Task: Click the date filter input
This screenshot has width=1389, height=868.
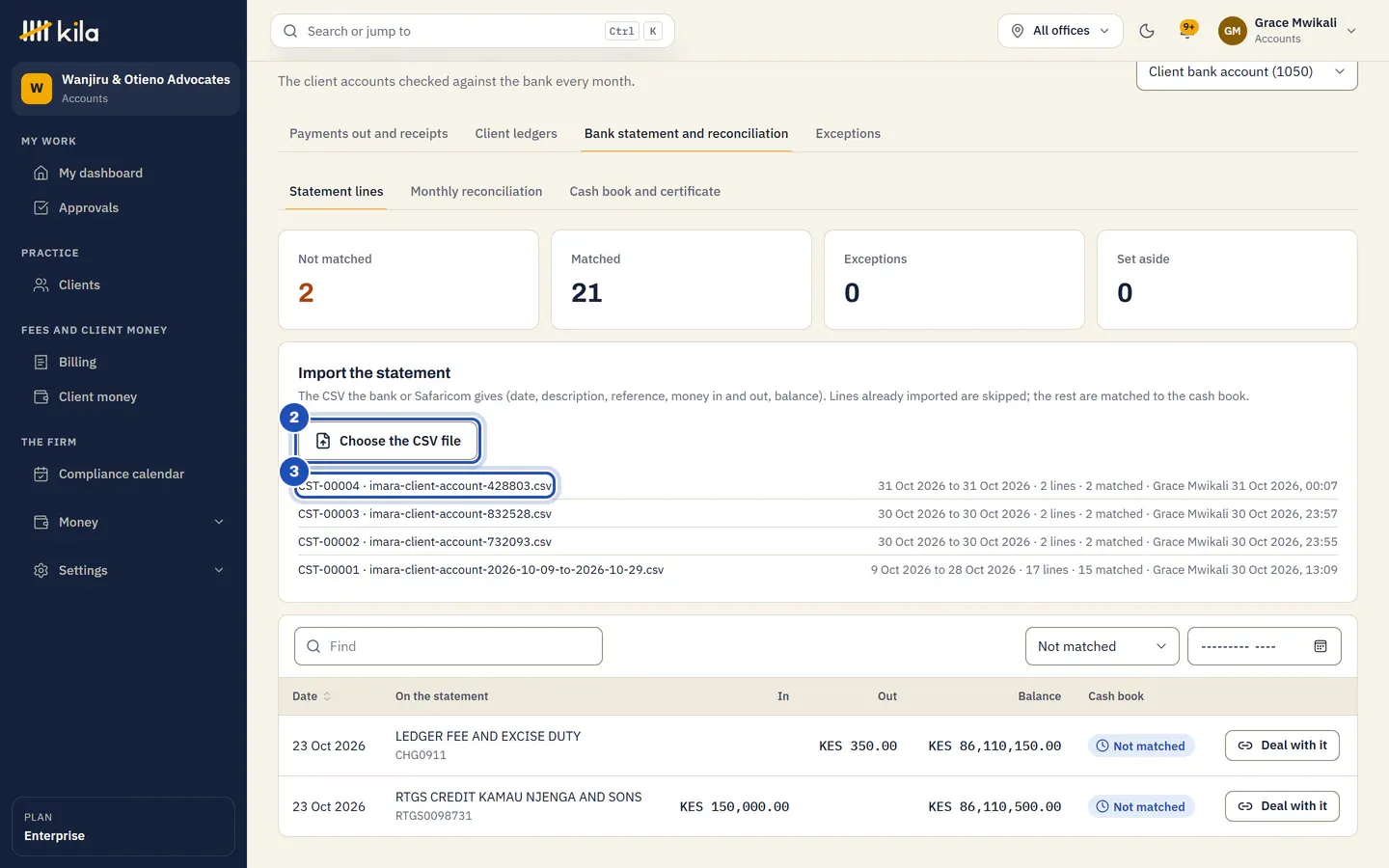Action: tap(1264, 646)
